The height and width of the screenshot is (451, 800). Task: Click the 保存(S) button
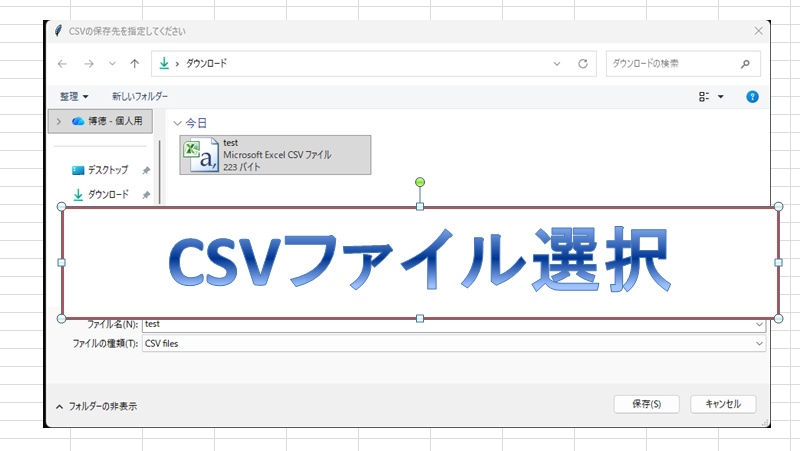point(646,404)
